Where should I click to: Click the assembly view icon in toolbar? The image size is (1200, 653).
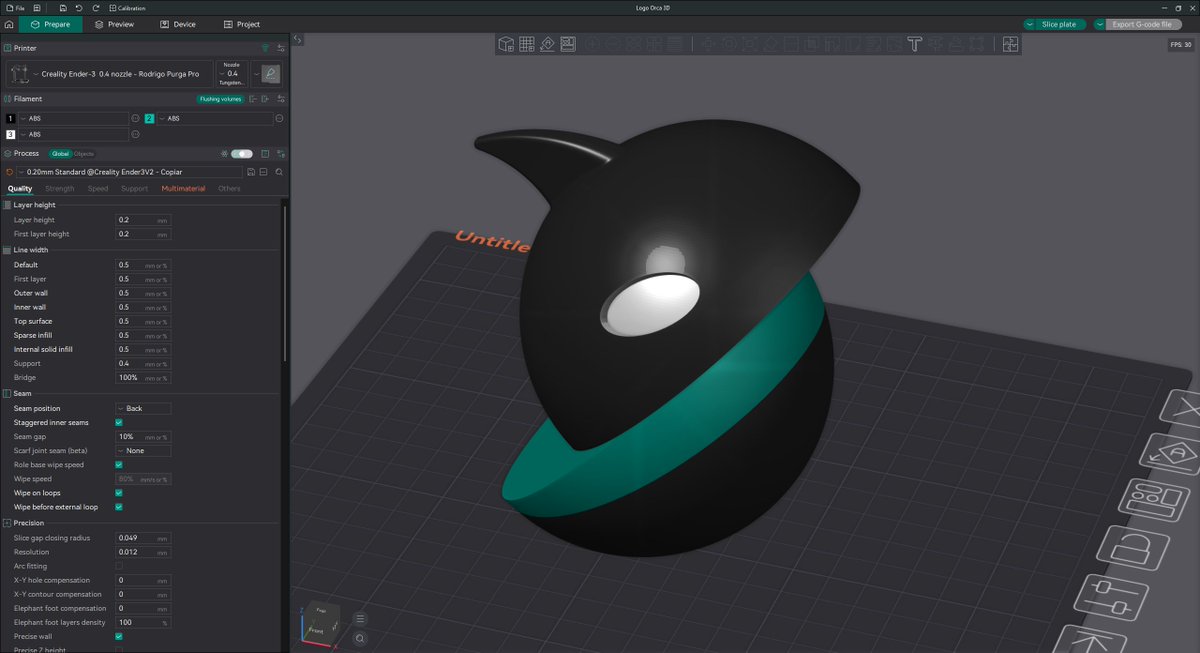(x=1009, y=43)
